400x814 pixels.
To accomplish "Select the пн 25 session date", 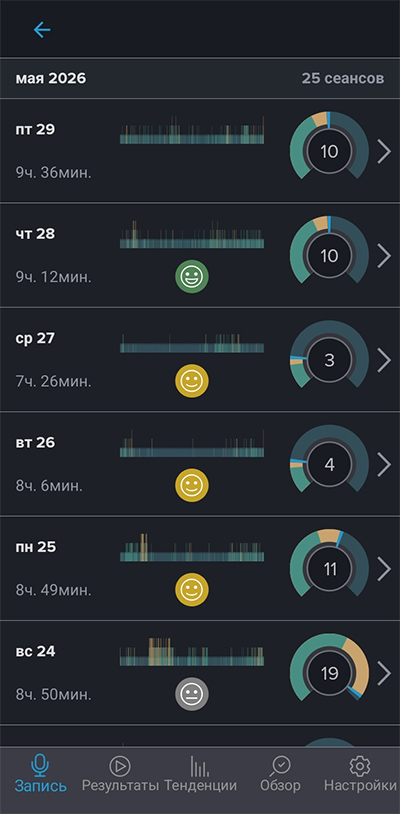I will click(x=36, y=547).
